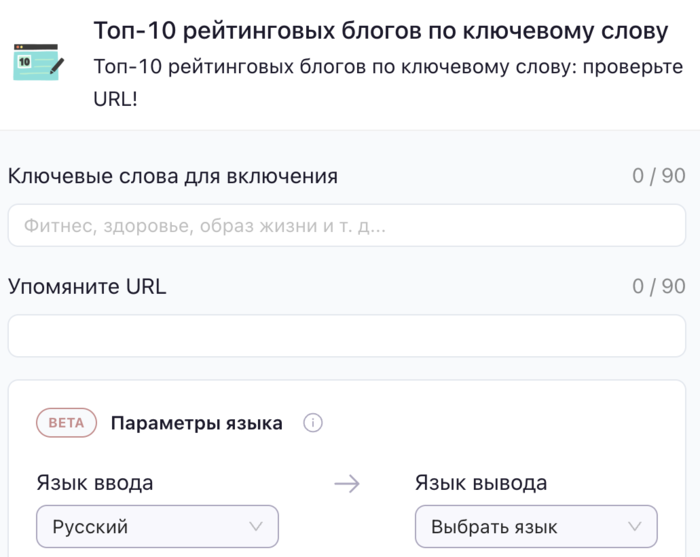Viewport: 700px width, 557px height.
Task: Click the Параметры языка heading
Action: [x=196, y=423]
